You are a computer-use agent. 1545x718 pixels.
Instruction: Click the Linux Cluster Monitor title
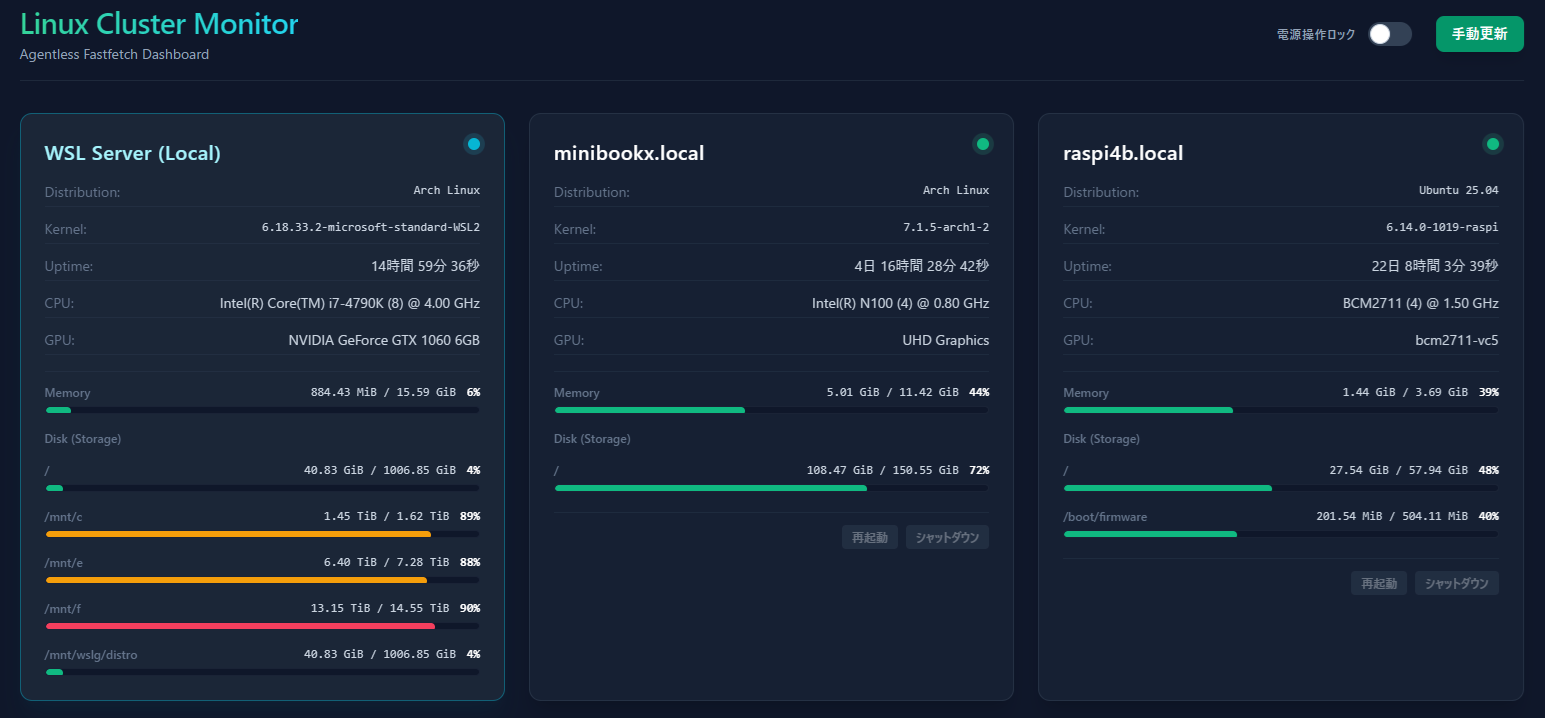(159, 24)
